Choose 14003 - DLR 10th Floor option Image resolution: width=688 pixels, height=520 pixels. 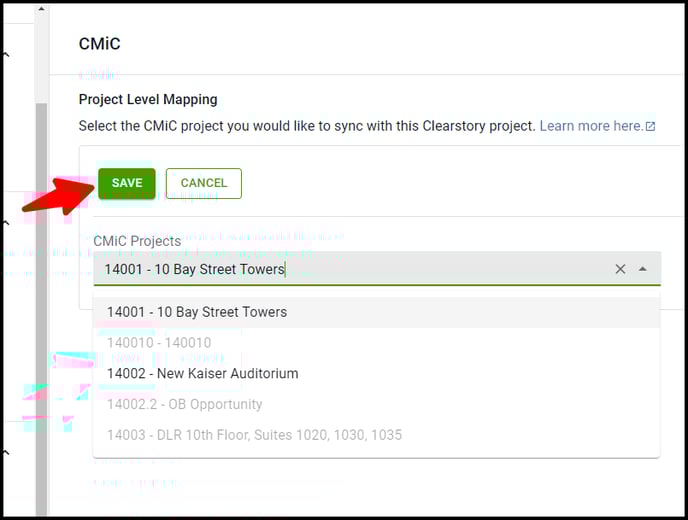(254, 435)
